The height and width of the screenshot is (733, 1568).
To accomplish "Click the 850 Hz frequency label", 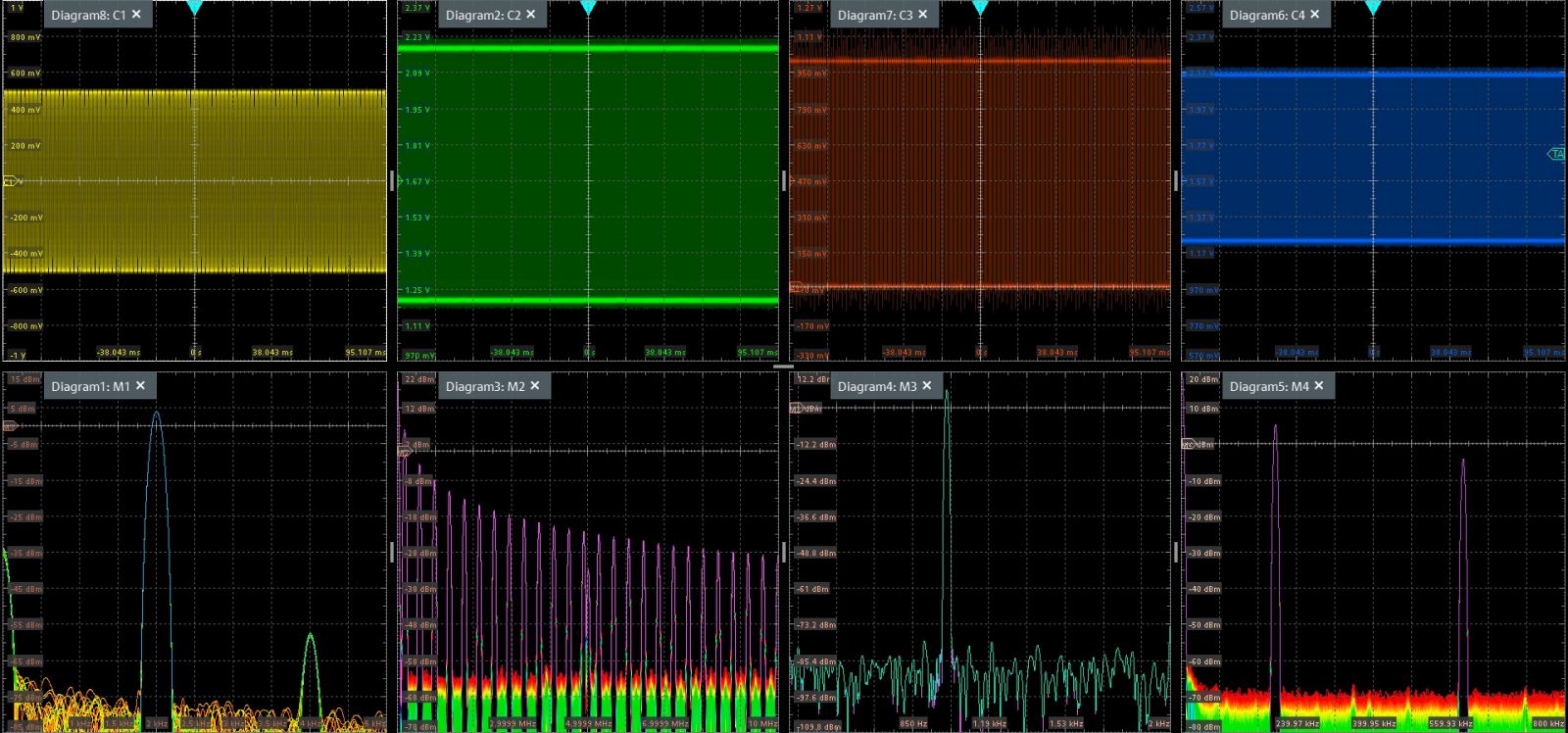I will (913, 724).
